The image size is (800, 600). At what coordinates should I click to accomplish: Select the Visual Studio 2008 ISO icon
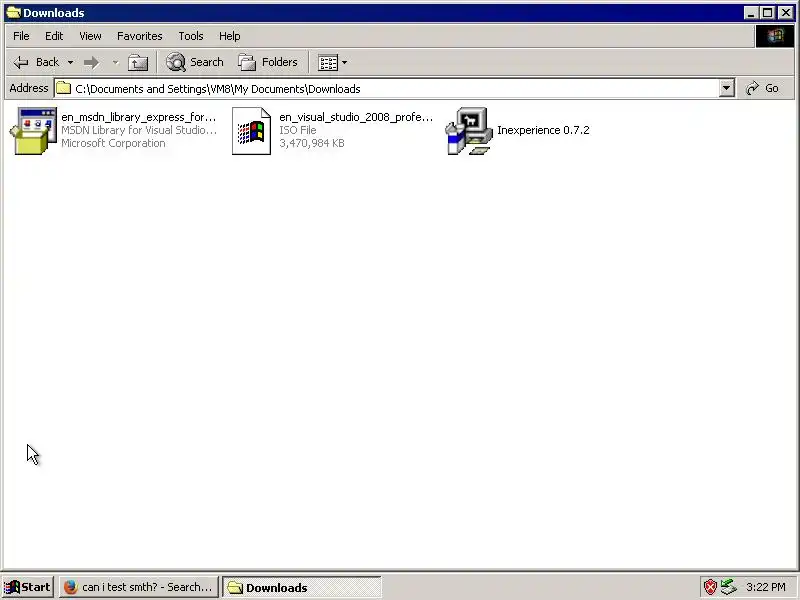click(x=252, y=131)
